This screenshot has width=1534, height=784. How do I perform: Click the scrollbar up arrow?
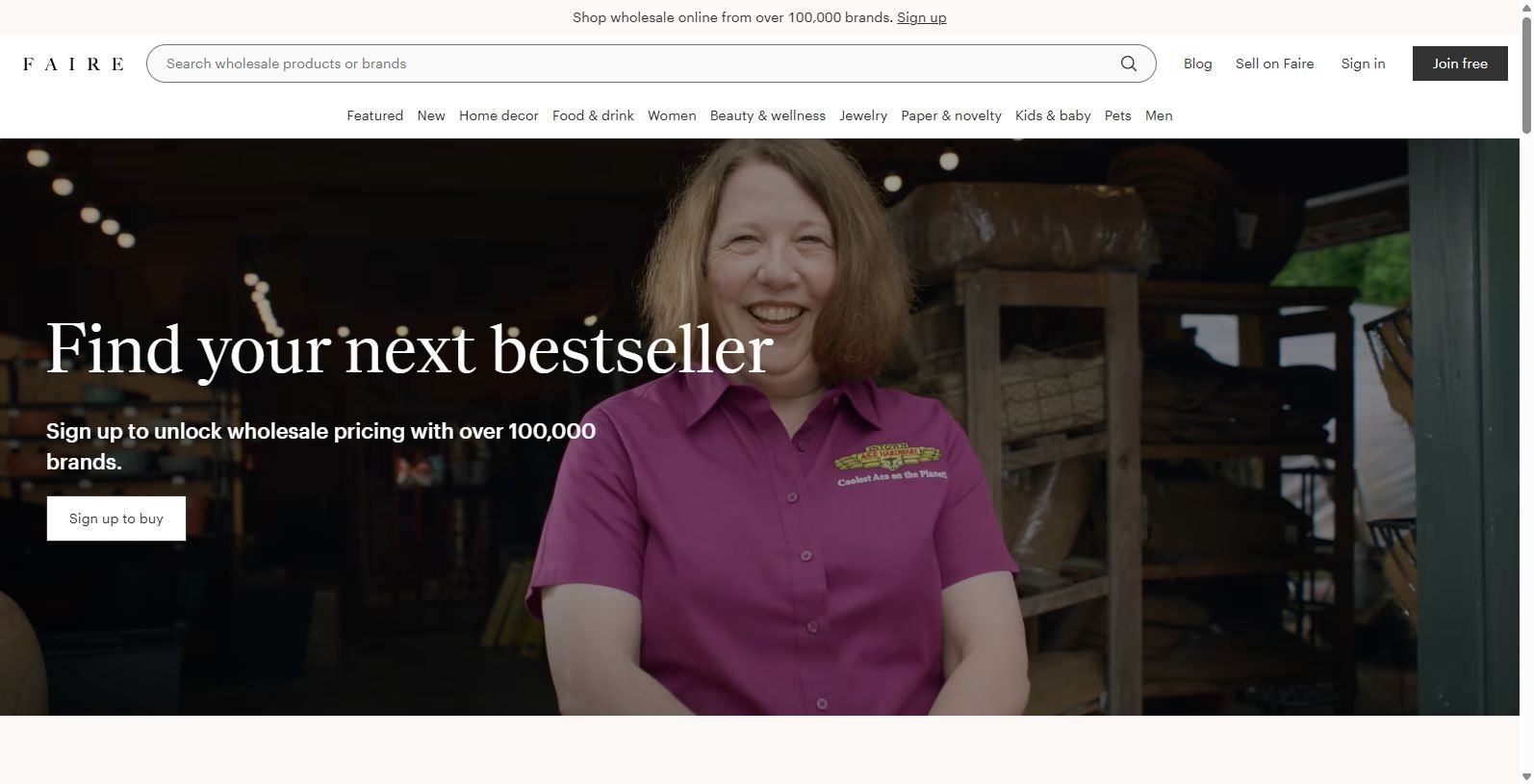pos(1526,8)
